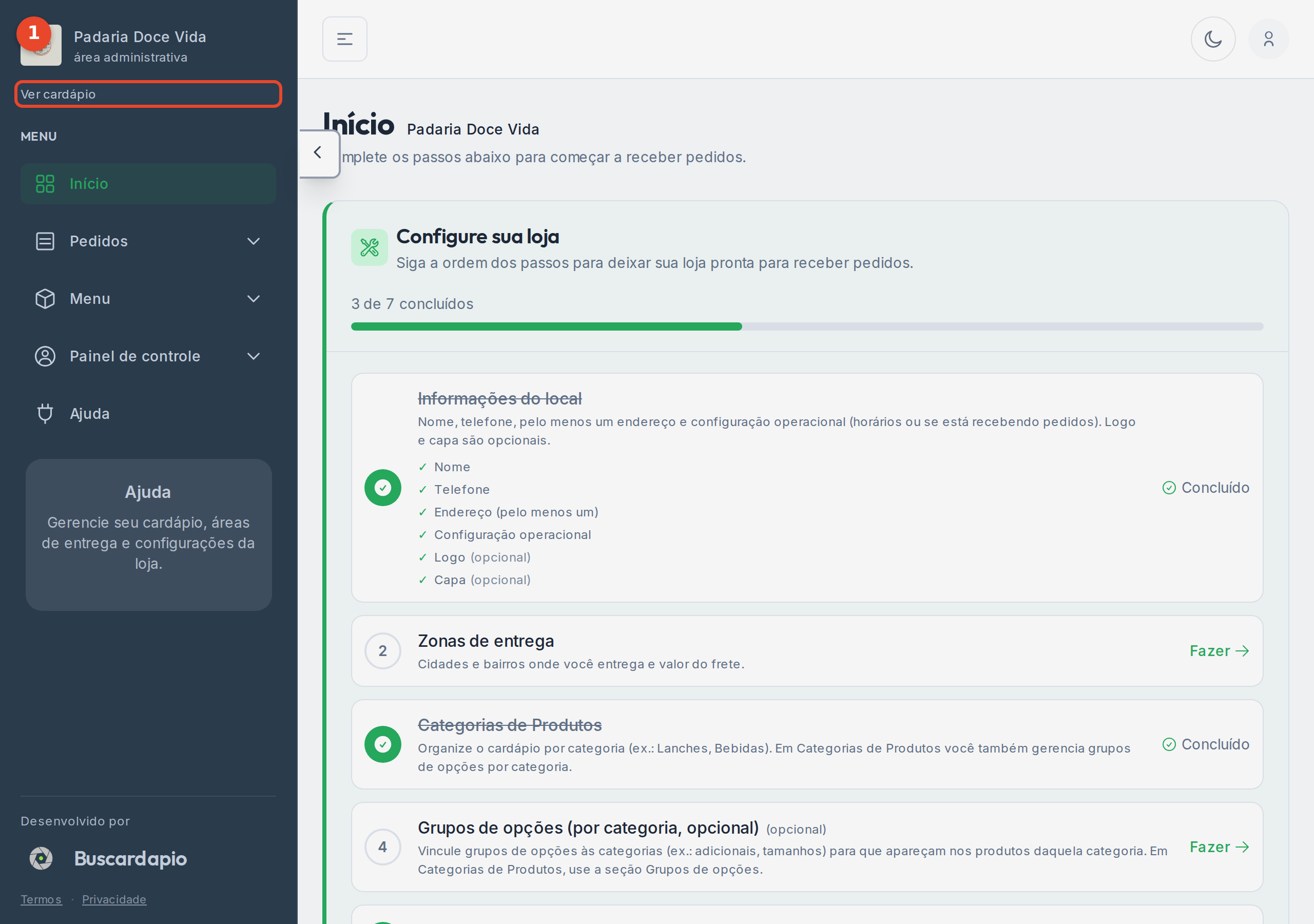This screenshot has height=924, width=1314.
Task: Open the Pedidos menu item
Action: coord(148,242)
